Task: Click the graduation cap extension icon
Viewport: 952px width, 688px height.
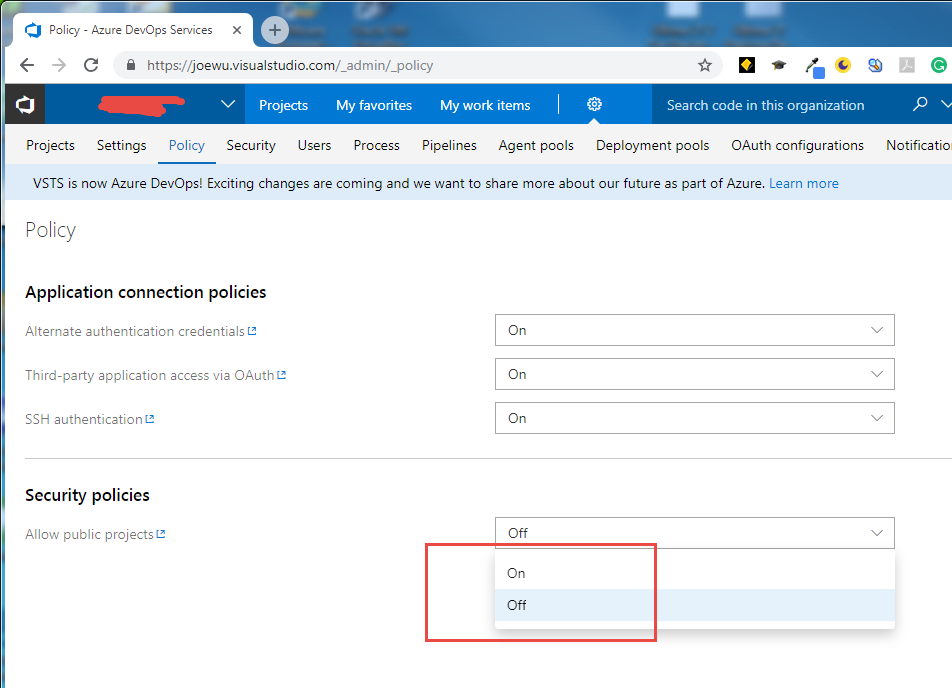Action: 779,65
